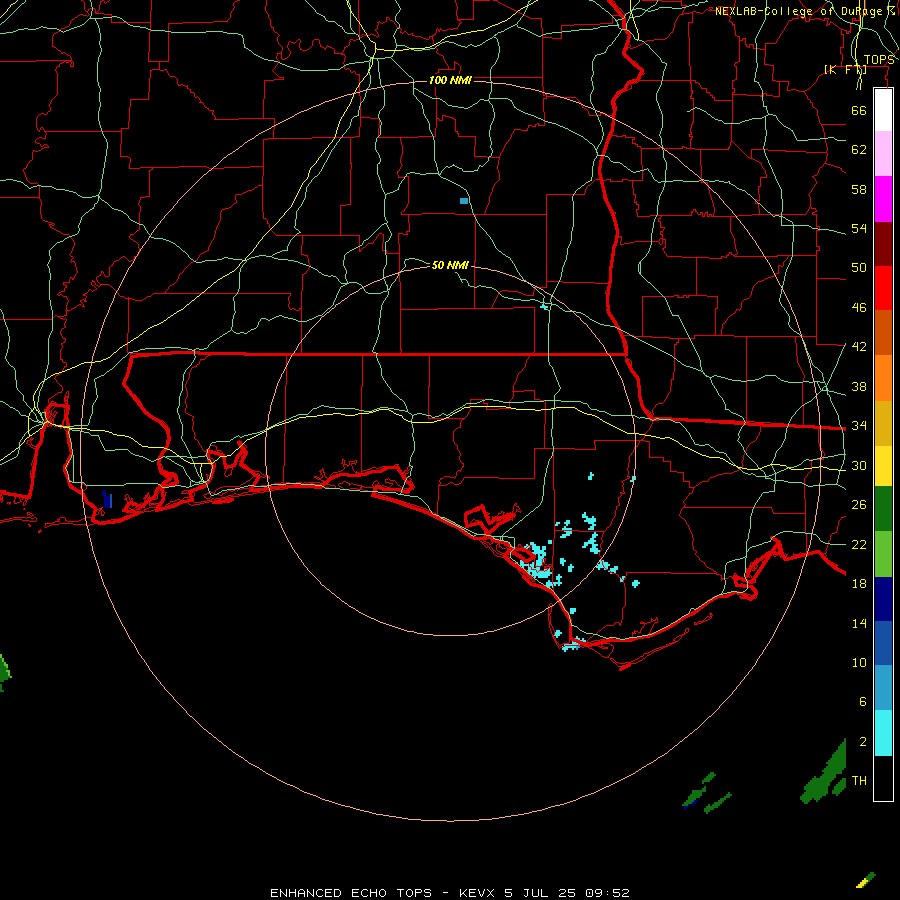Click the '18' scale value
The height and width of the screenshot is (900, 900).
(859, 584)
